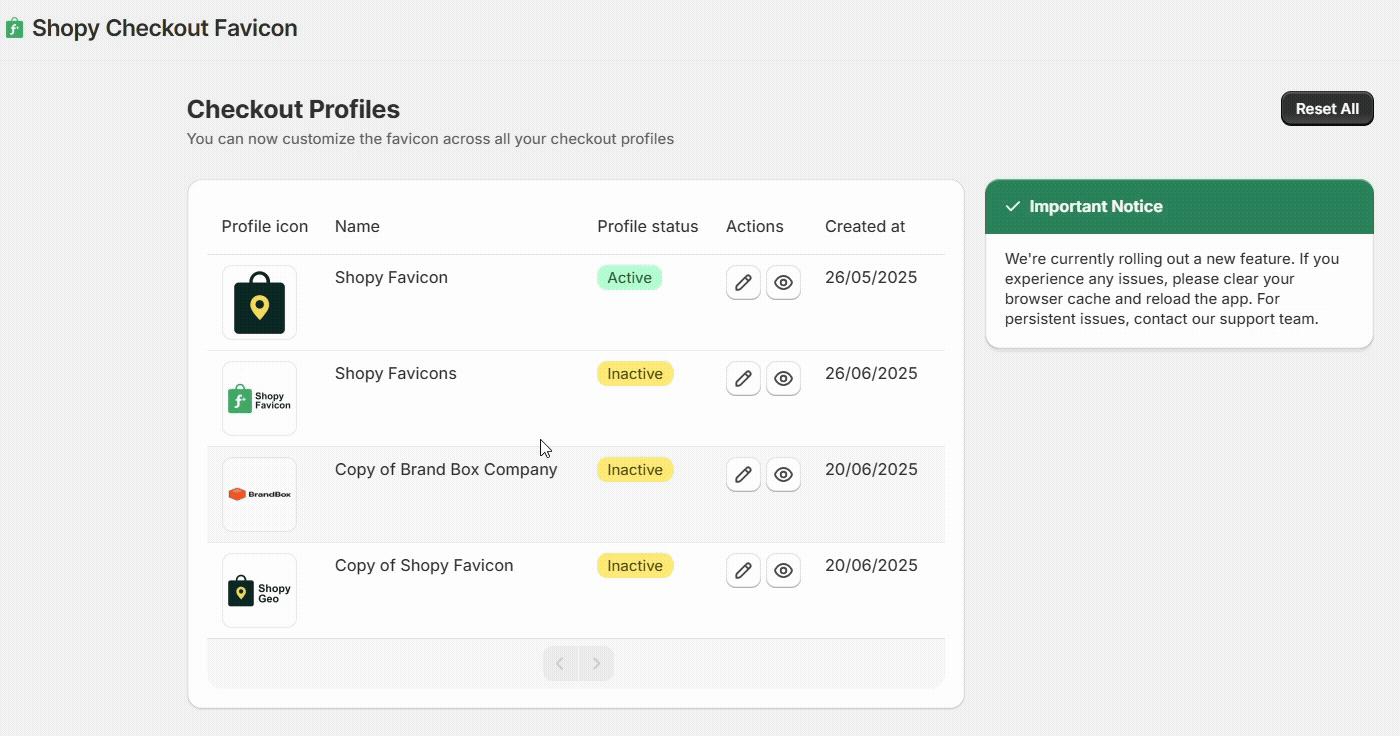
Task: Select the Copy of Shopy Favicon name
Action: (424, 565)
